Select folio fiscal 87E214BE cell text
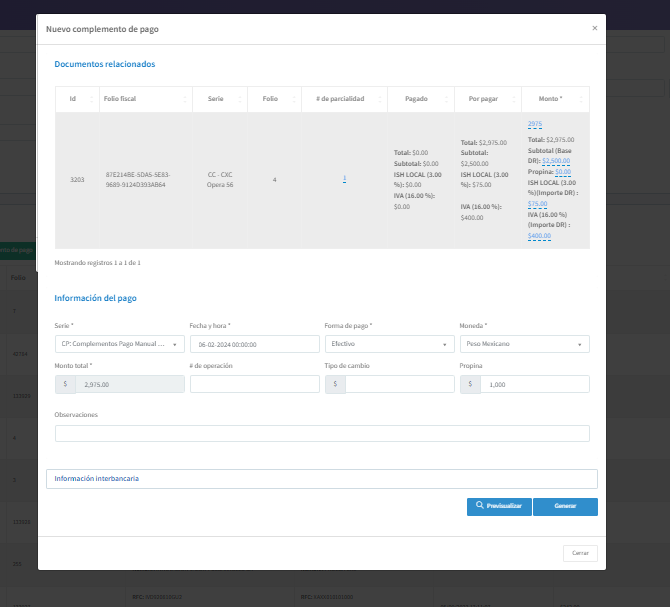The image size is (670, 607). tap(138, 180)
